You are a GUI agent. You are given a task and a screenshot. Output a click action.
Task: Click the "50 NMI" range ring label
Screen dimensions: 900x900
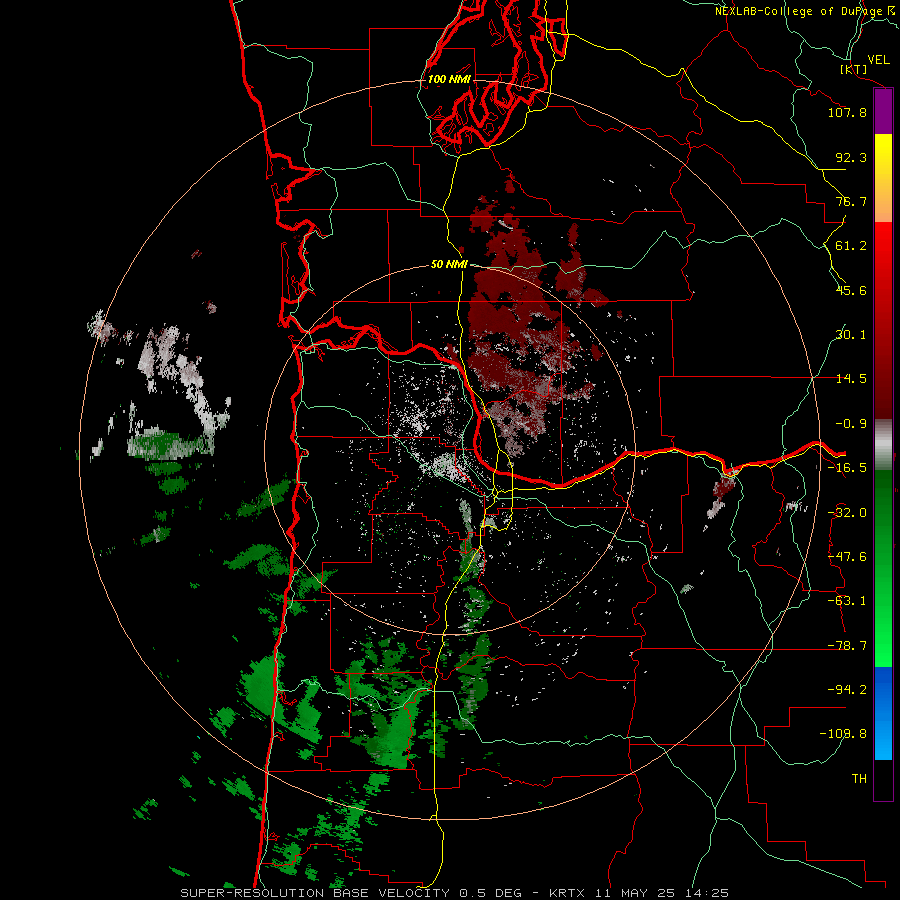coord(449,265)
